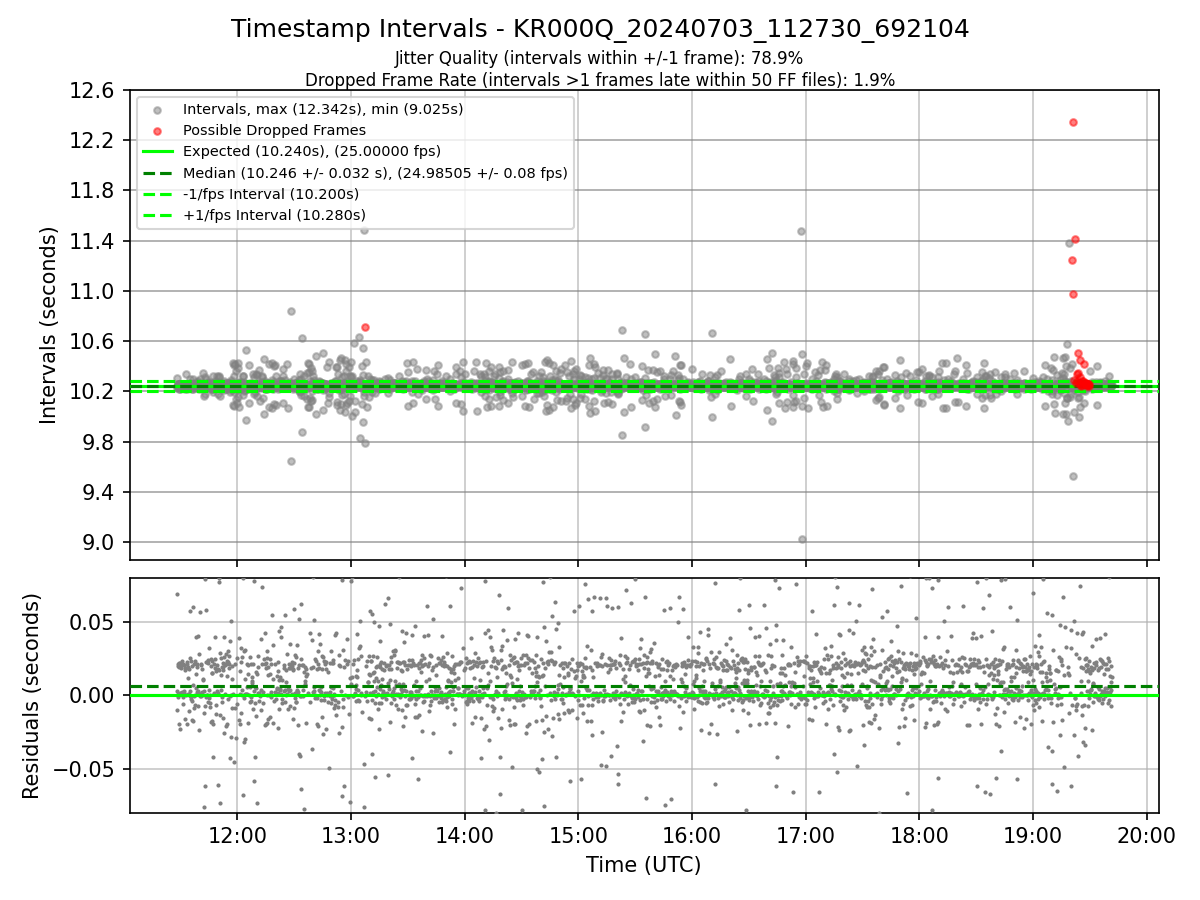Click the "Jitter Quality" 78.9% subtitle line

[x=599, y=58]
